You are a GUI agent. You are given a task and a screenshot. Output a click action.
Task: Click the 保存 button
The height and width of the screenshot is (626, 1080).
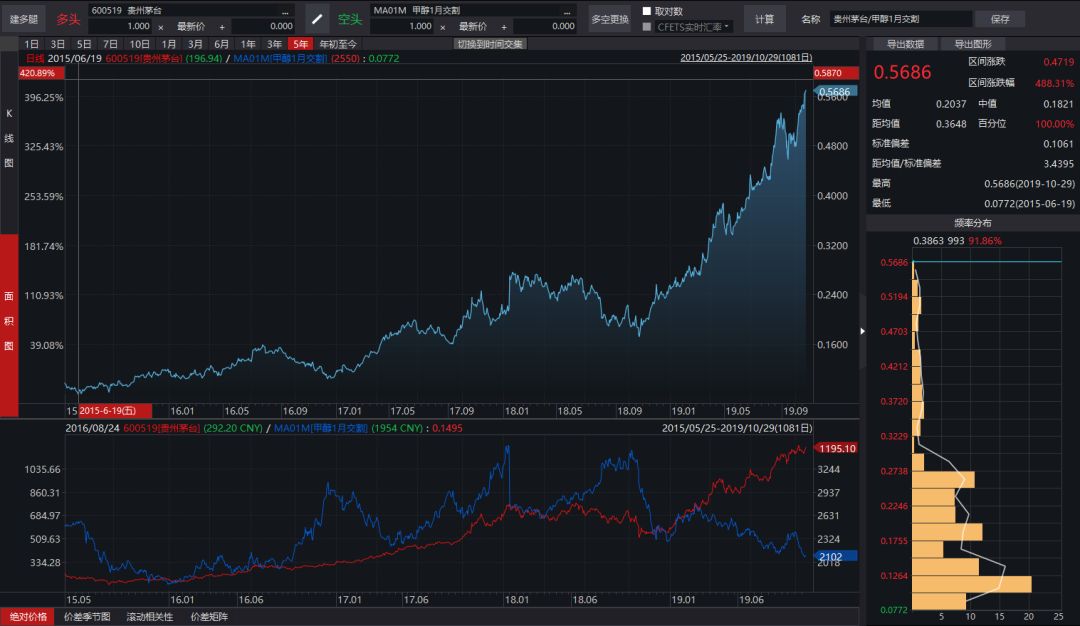click(1000, 19)
